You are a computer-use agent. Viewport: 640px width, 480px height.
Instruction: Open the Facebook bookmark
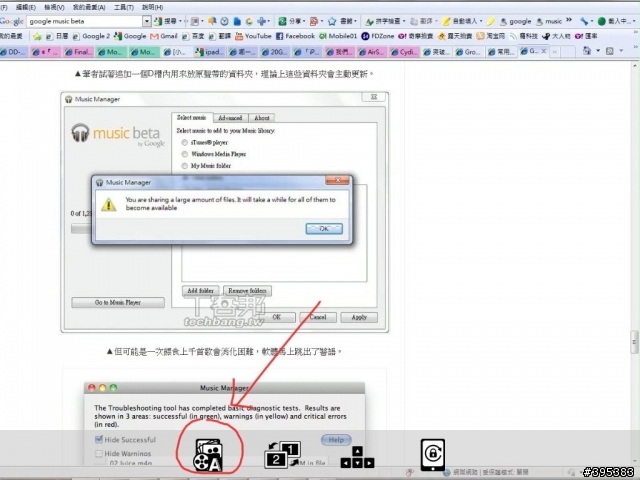295,36
